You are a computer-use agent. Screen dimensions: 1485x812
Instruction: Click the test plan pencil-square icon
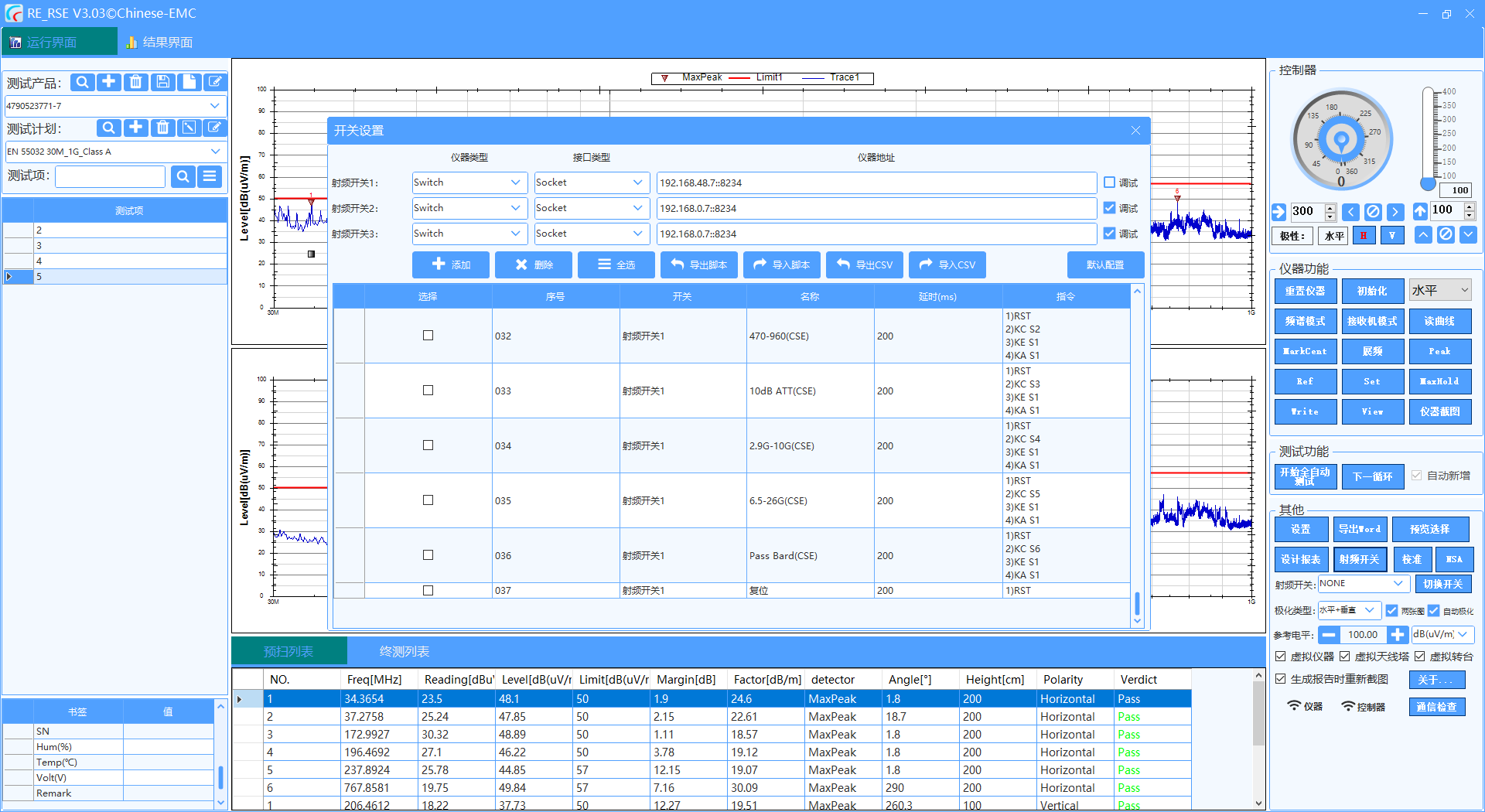click(x=189, y=128)
